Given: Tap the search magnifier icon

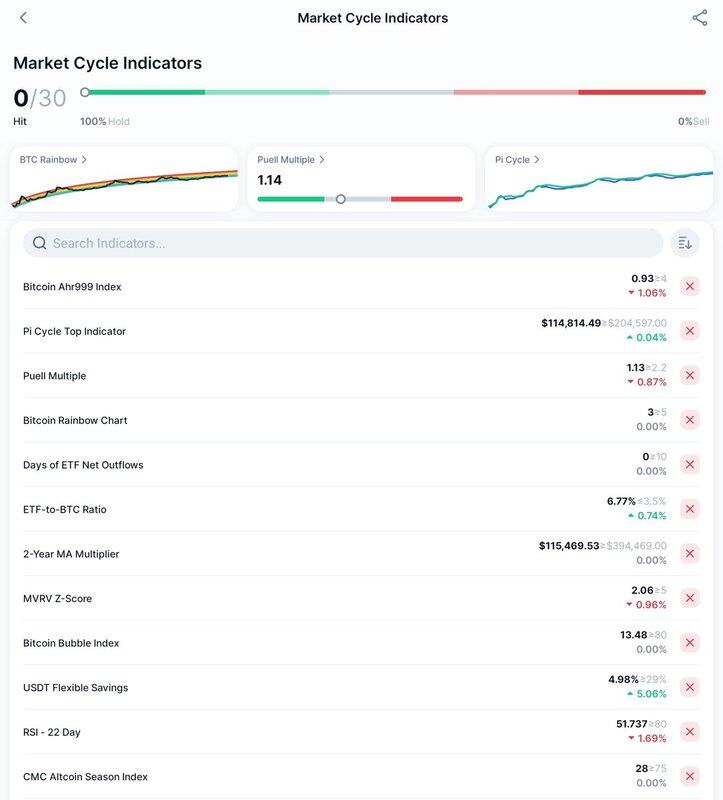Looking at the screenshot, I should [40, 243].
